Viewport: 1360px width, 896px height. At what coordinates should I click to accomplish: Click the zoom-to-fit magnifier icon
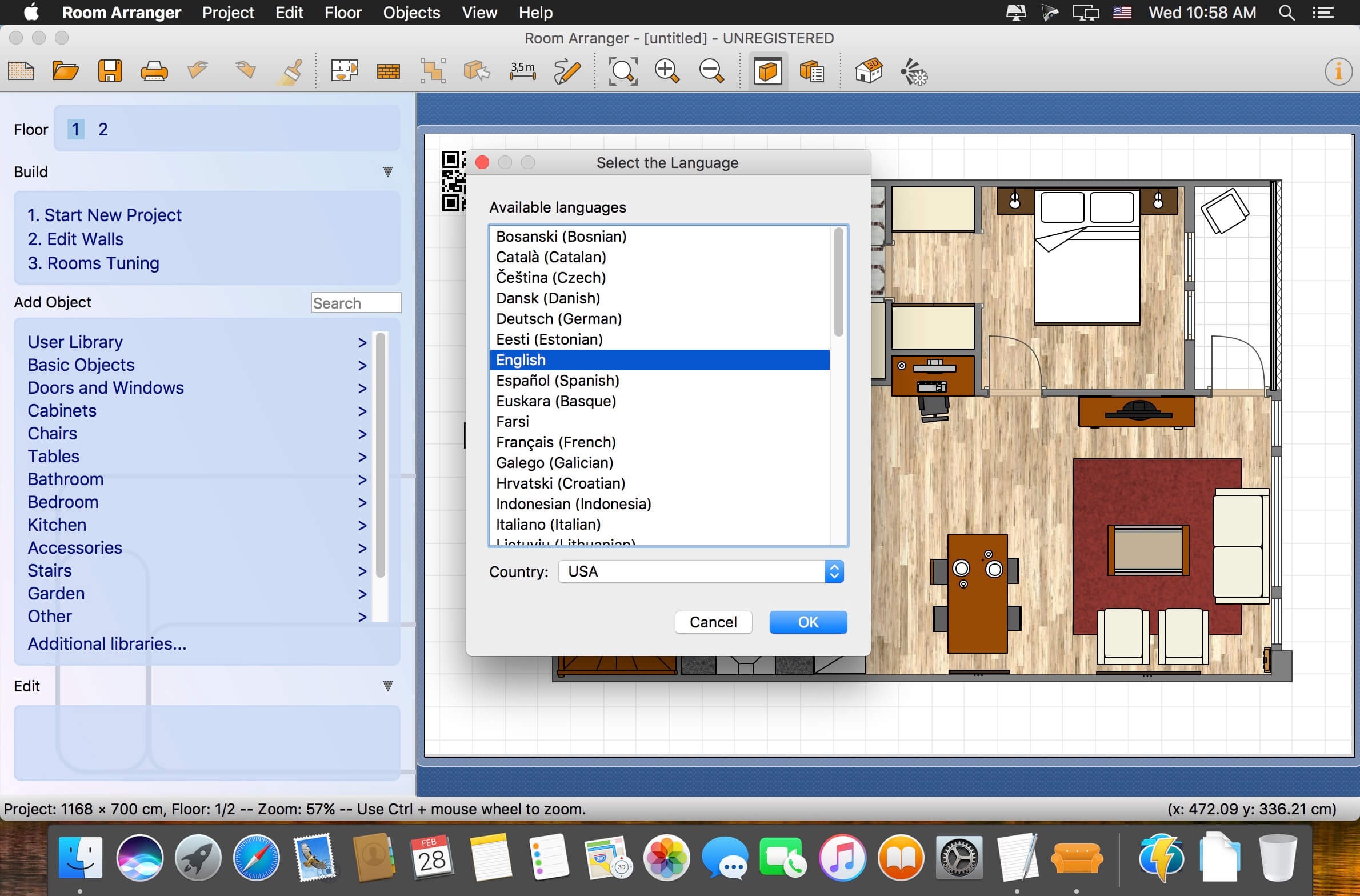point(622,71)
